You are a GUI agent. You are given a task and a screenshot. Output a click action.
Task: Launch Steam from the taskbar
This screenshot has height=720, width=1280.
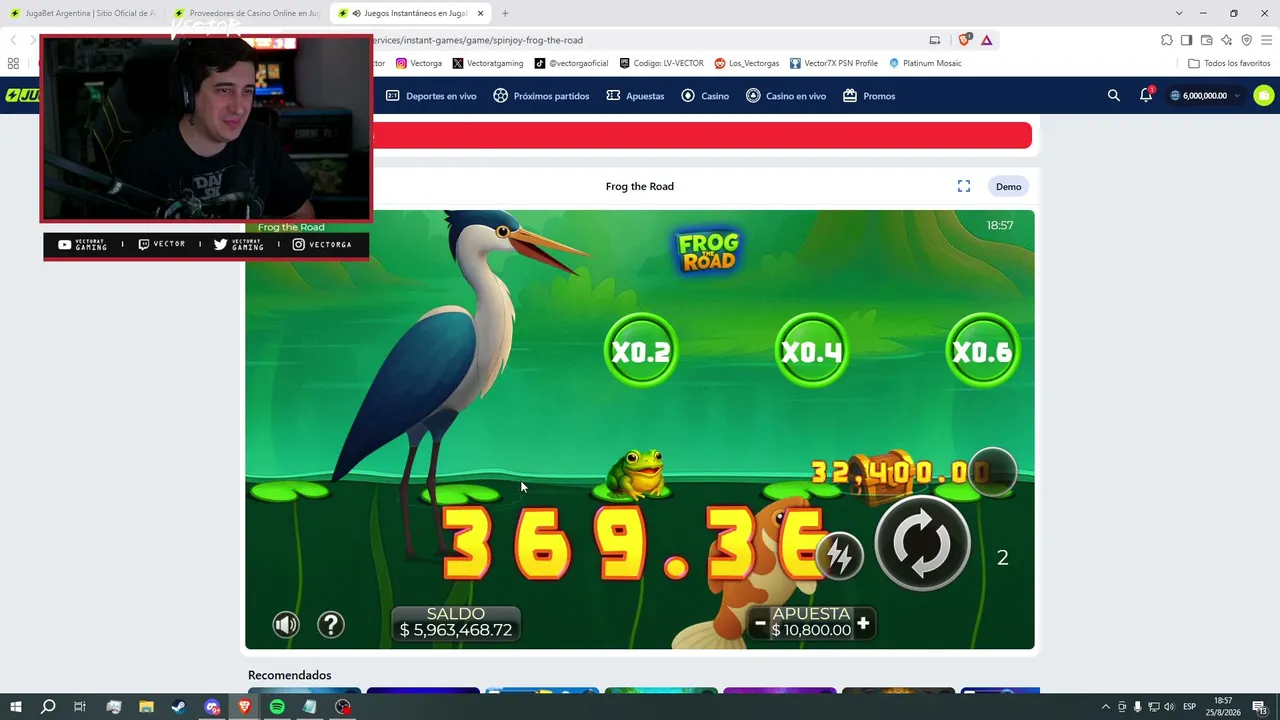tap(179, 707)
